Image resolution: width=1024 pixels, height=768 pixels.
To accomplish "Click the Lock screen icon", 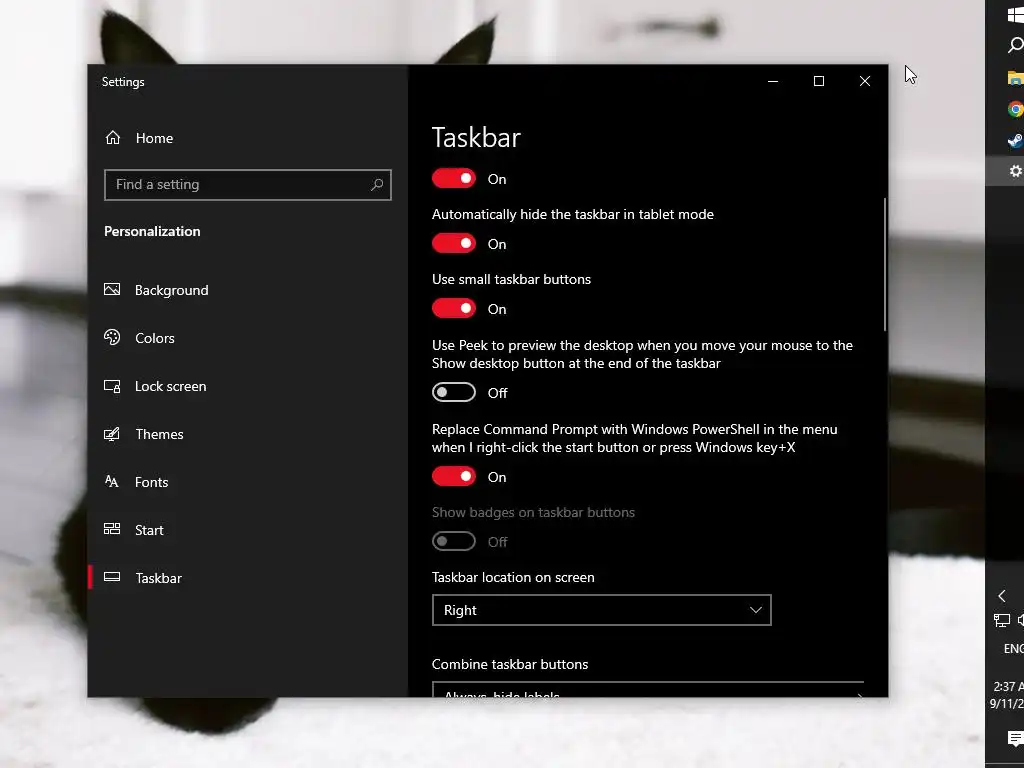I will click(112, 386).
